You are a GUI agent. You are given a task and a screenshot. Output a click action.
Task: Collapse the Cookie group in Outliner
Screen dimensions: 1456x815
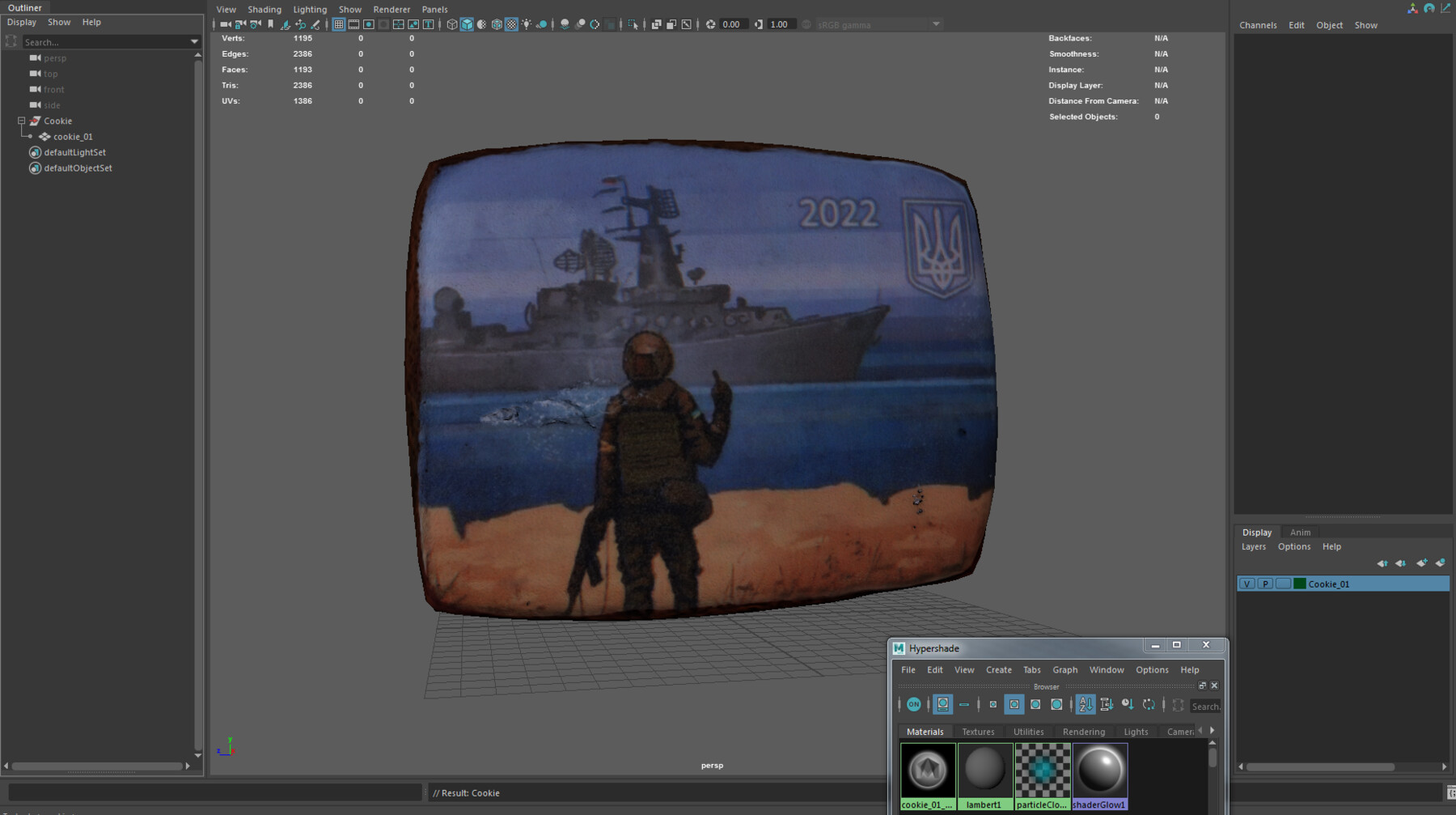coord(22,121)
